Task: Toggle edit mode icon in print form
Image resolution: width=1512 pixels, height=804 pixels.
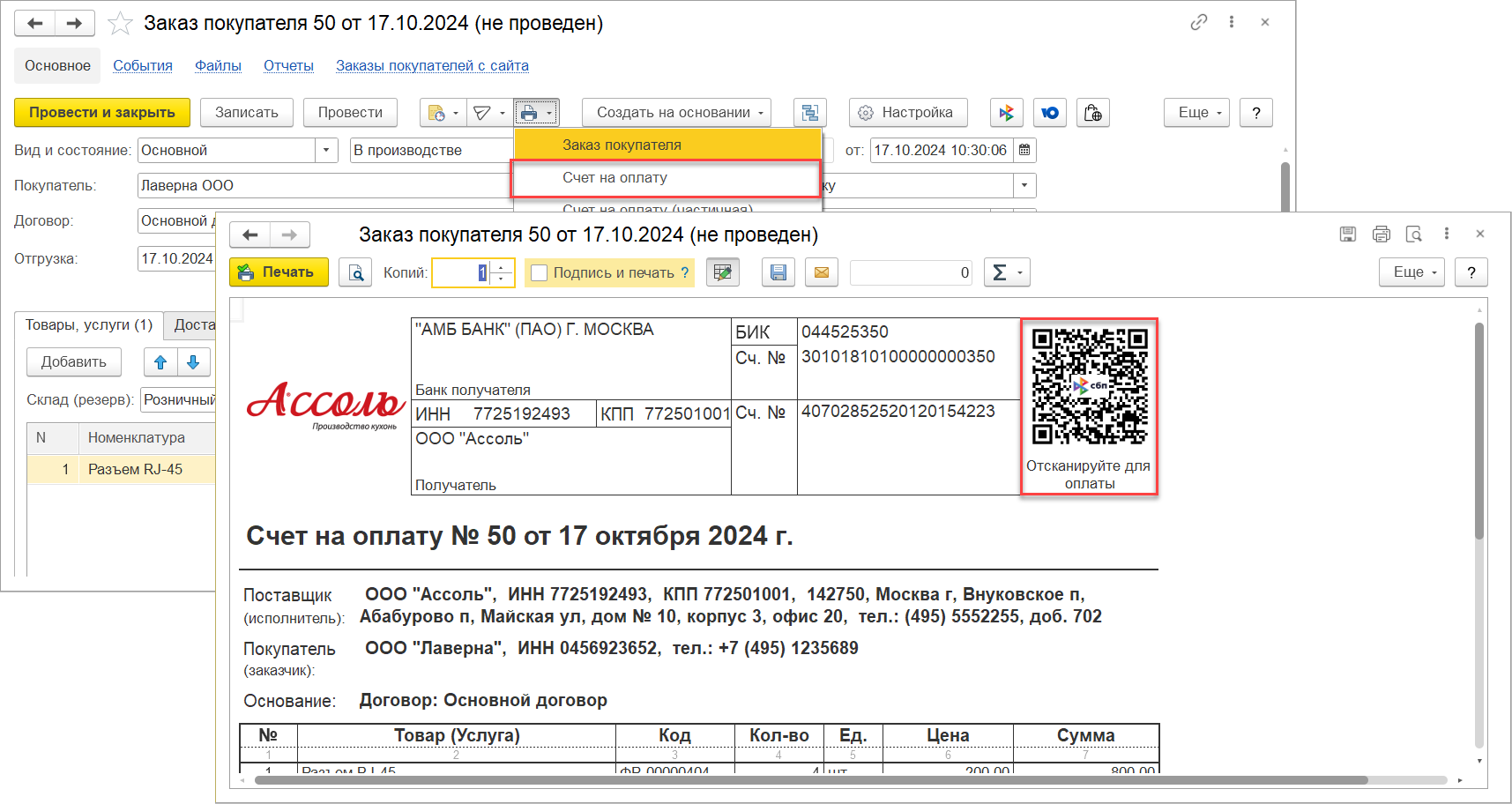Action: click(x=722, y=273)
